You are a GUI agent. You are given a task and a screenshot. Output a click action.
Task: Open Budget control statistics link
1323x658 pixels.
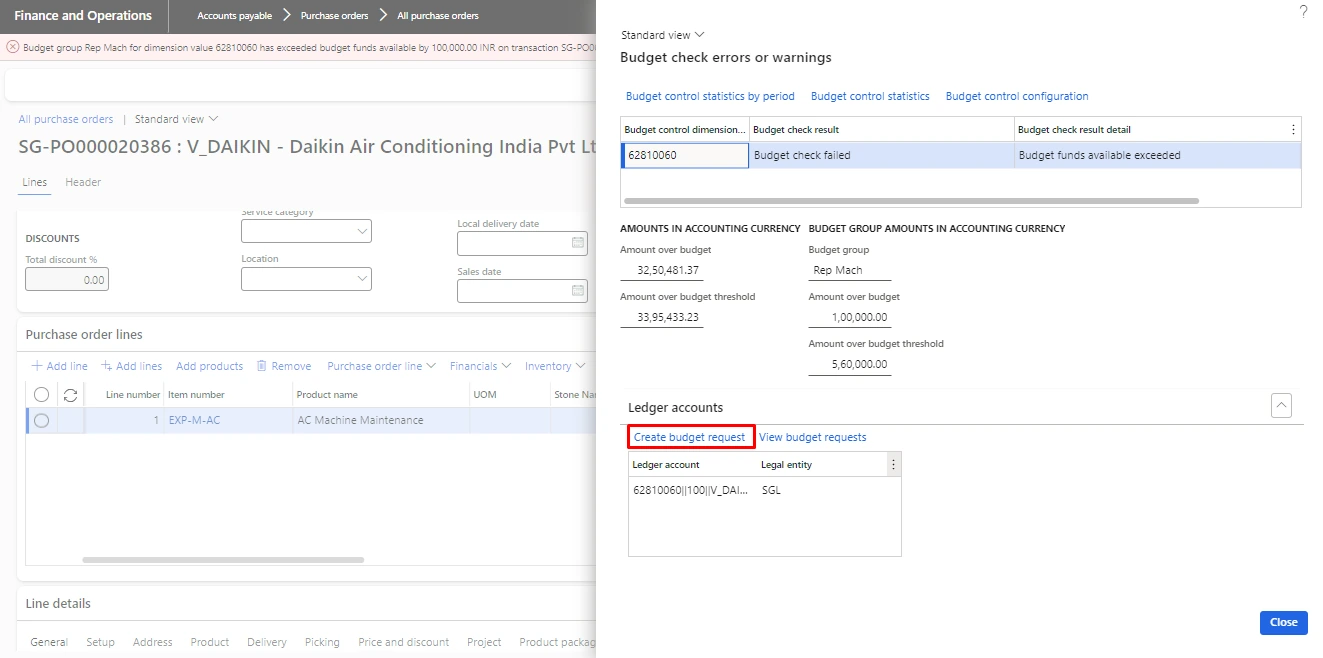pyautogui.click(x=870, y=96)
